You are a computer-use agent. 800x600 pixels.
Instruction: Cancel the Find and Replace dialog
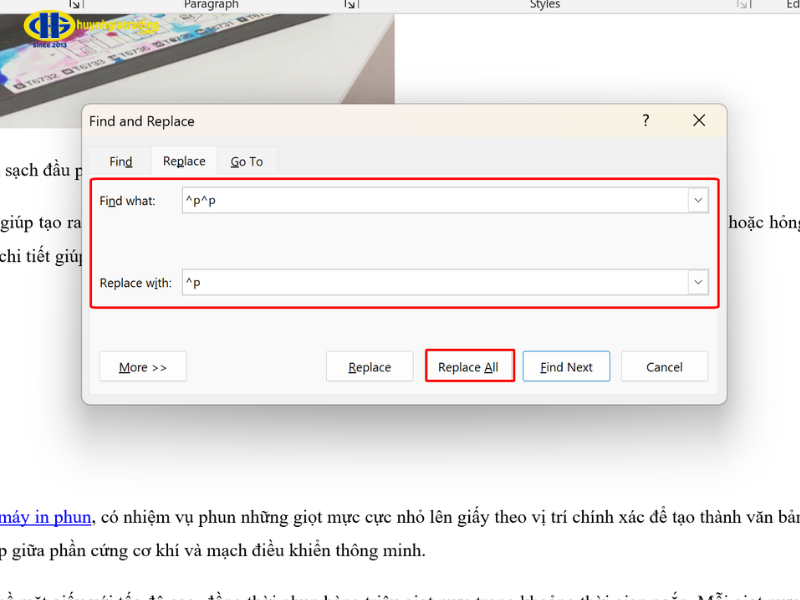tap(664, 367)
